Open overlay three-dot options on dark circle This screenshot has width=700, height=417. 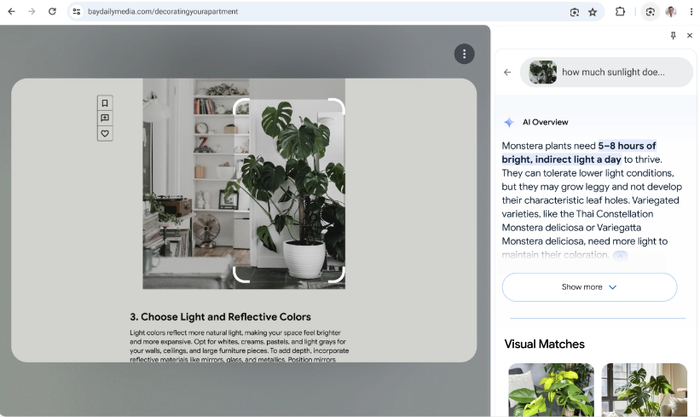click(x=464, y=54)
